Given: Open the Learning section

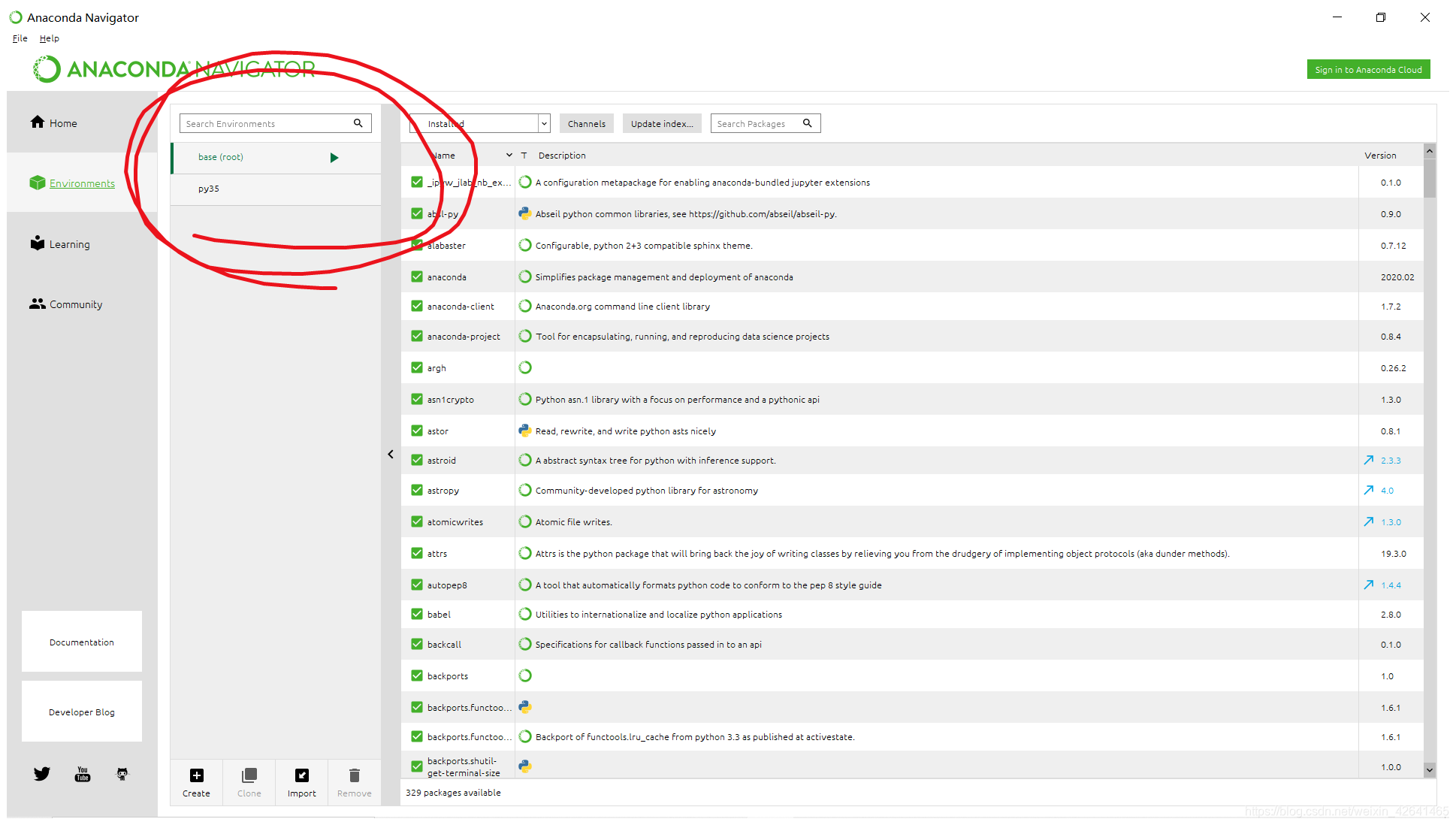Looking at the screenshot, I should pyautogui.click(x=59, y=243).
